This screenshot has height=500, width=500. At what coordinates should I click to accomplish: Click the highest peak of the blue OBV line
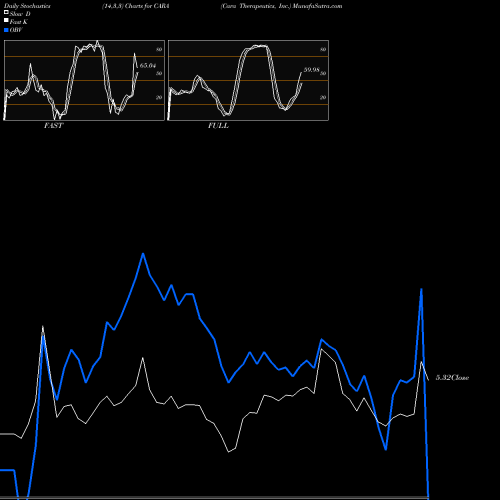[143, 254]
